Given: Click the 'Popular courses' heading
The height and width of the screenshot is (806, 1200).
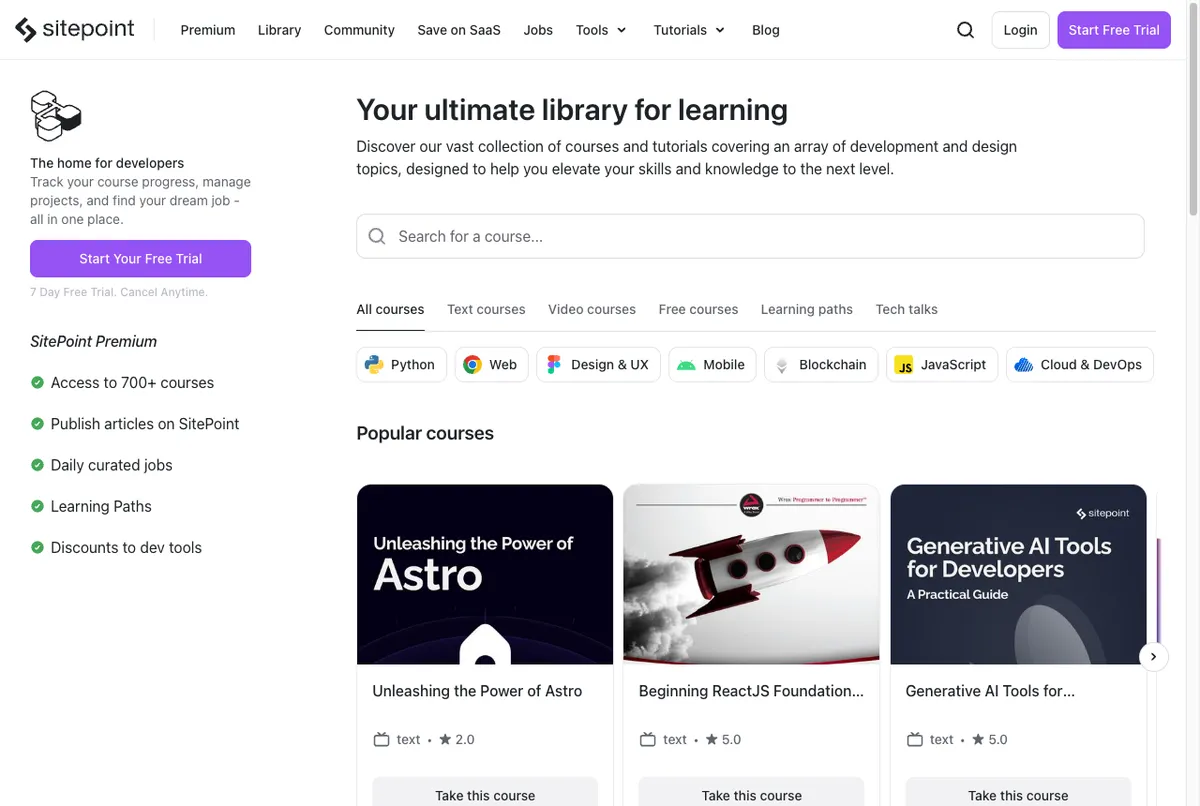Looking at the screenshot, I should pyautogui.click(x=425, y=434).
